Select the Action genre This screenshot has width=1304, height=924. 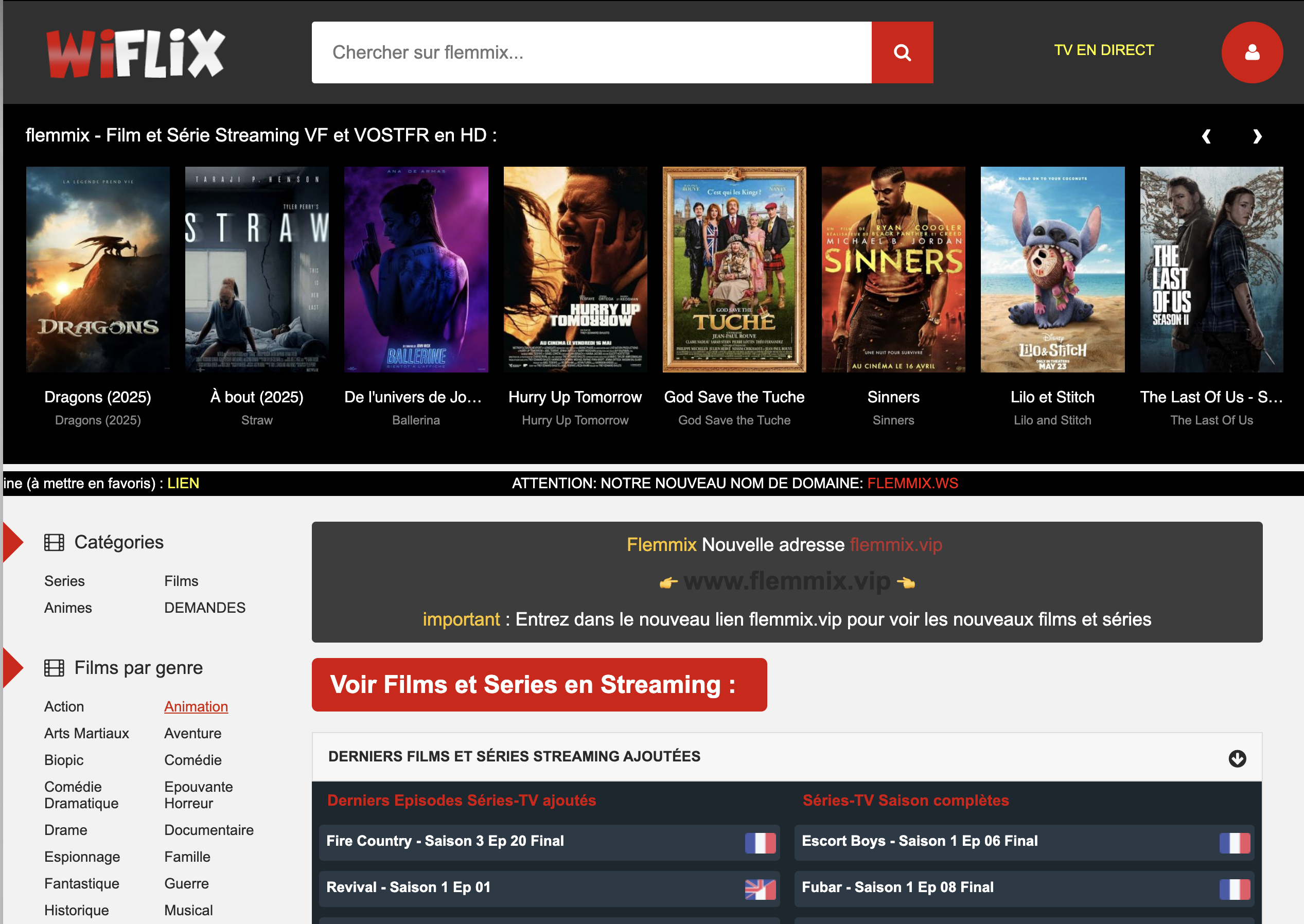(64, 707)
